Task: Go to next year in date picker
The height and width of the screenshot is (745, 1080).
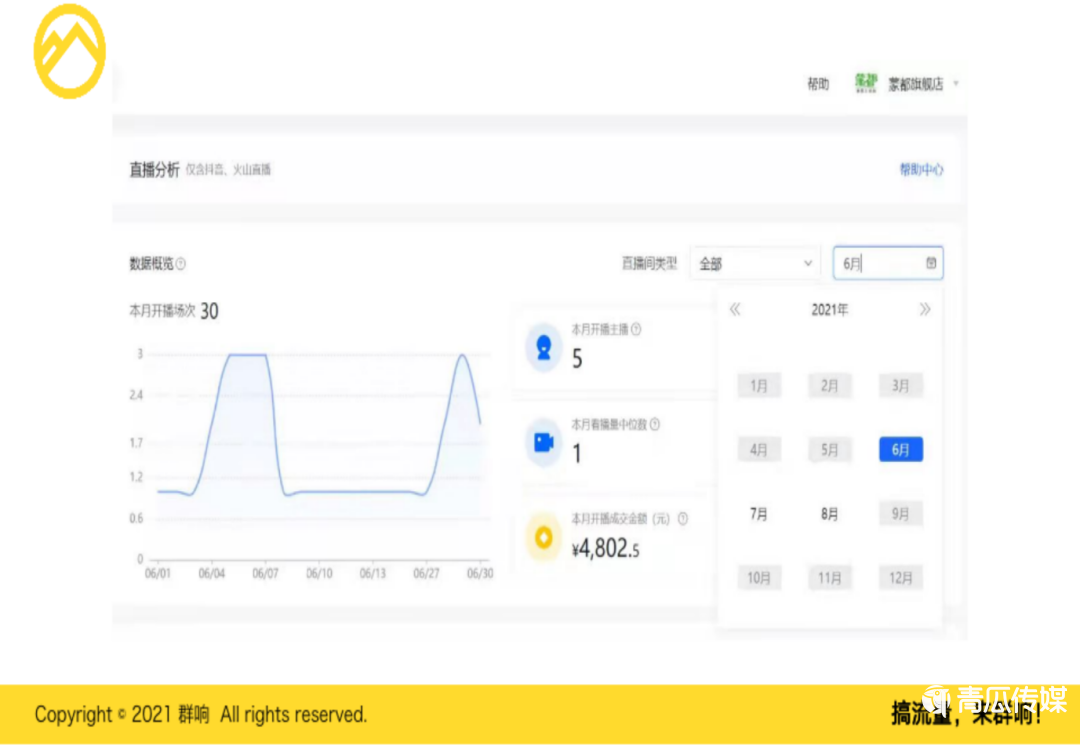Action: click(x=925, y=310)
